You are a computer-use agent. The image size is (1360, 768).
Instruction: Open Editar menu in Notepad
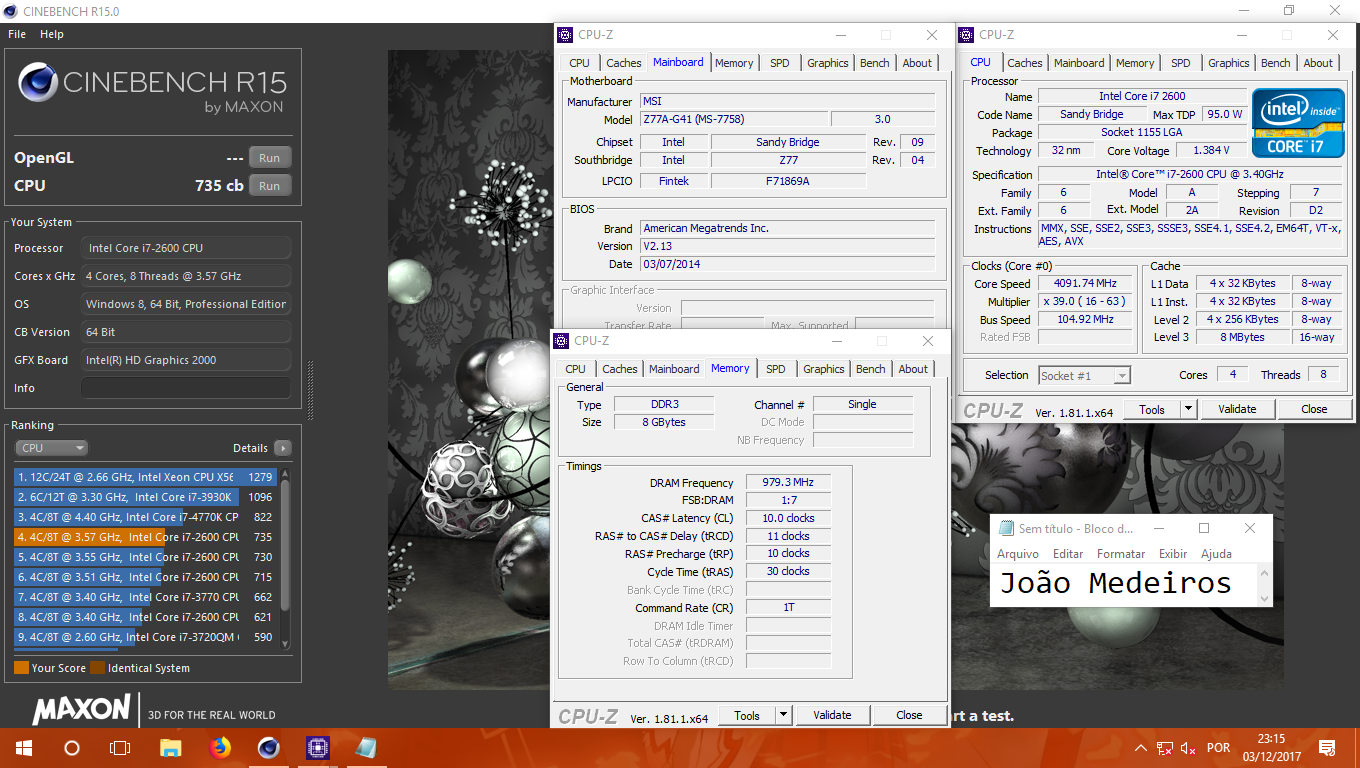pos(1068,554)
